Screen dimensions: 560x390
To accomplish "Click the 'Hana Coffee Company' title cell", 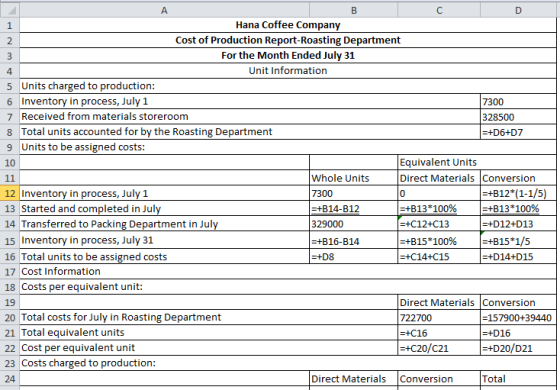I will [288, 25].
